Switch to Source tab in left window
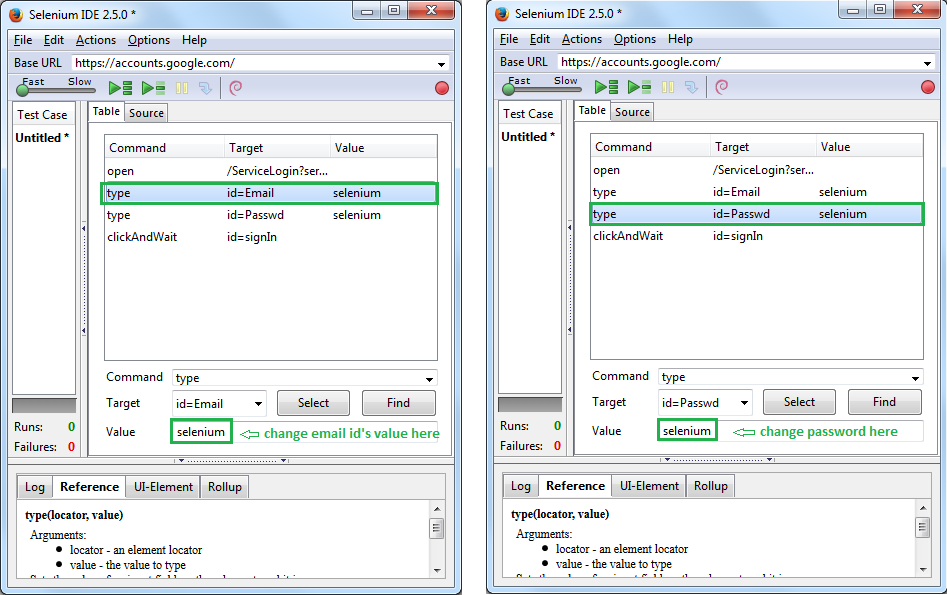This screenshot has height=595, width=947. click(146, 113)
